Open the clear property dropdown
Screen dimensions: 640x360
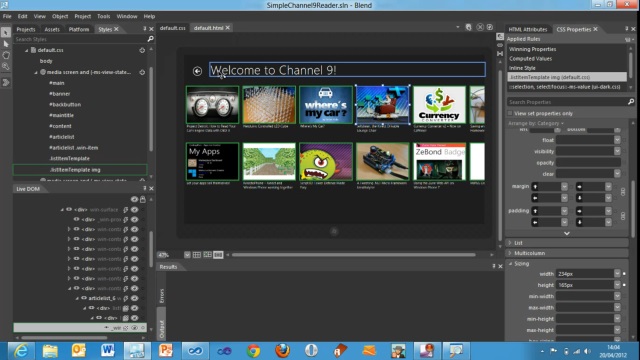pyautogui.click(x=617, y=173)
